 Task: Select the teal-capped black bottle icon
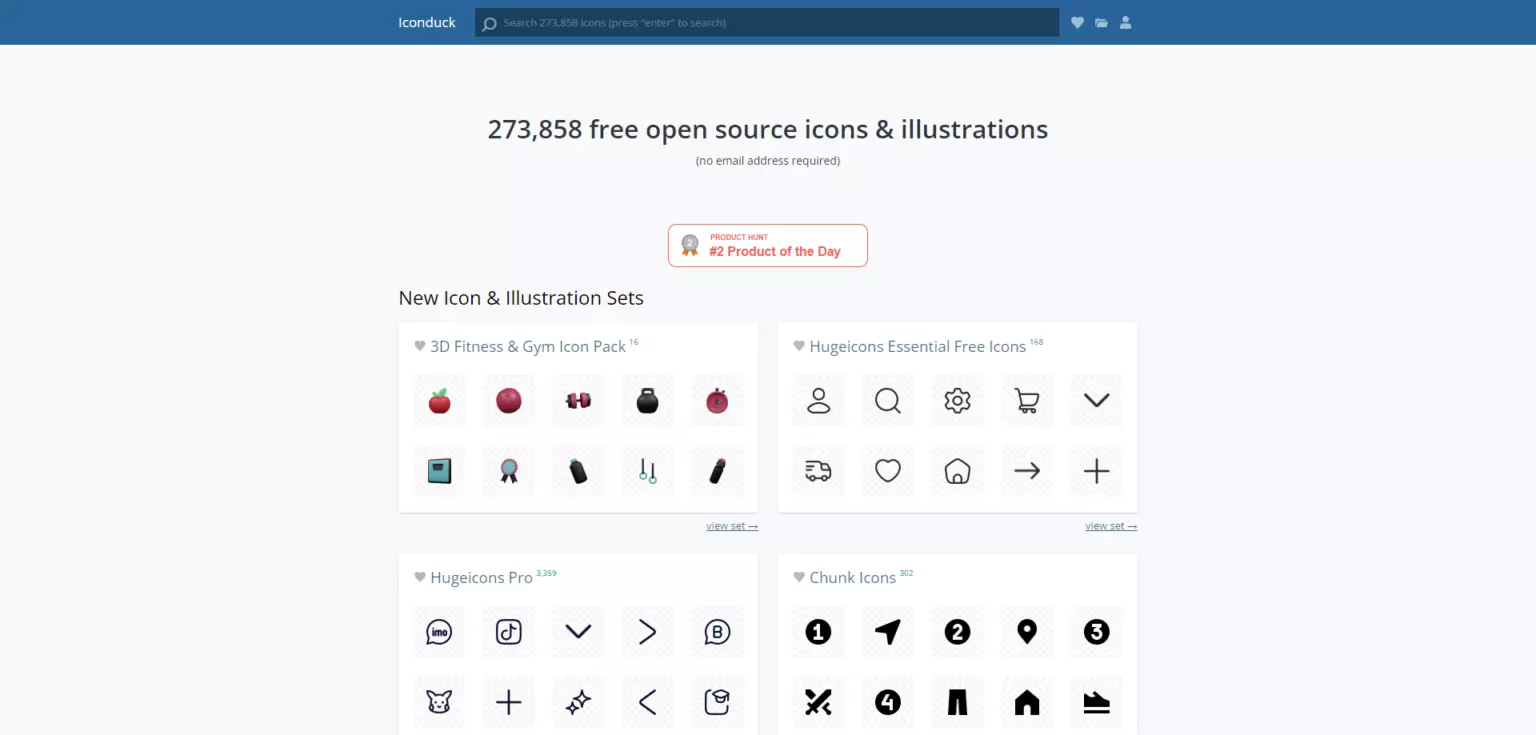pos(578,471)
